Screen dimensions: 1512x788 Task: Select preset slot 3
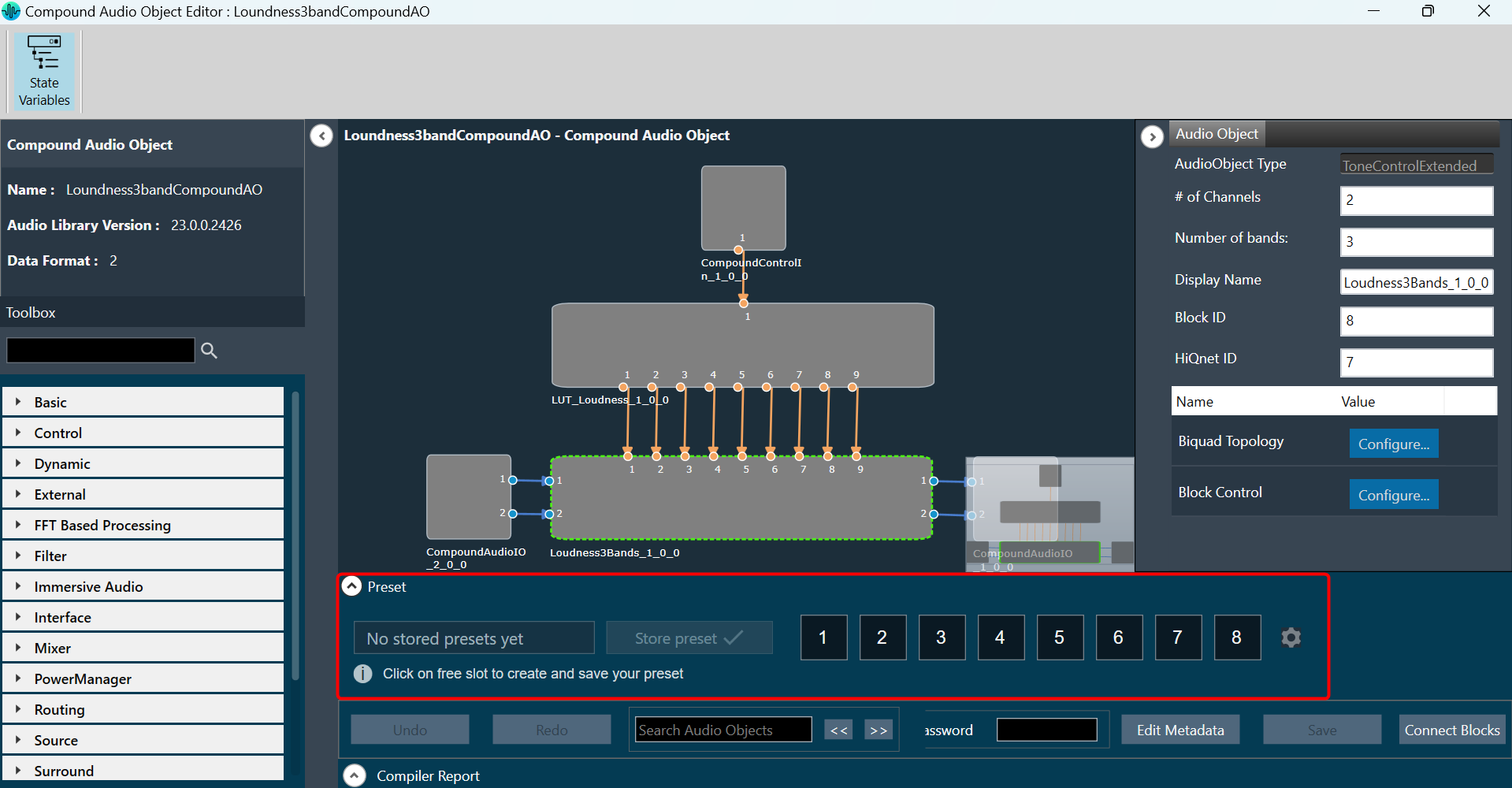tap(942, 637)
